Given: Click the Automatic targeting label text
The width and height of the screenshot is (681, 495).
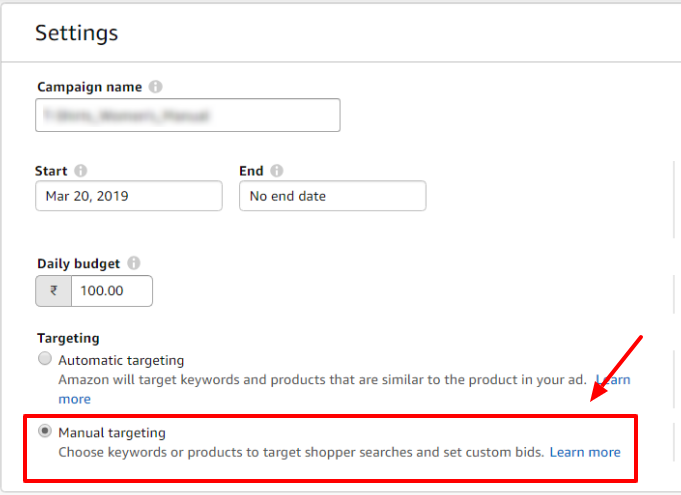Looking at the screenshot, I should 121,360.
